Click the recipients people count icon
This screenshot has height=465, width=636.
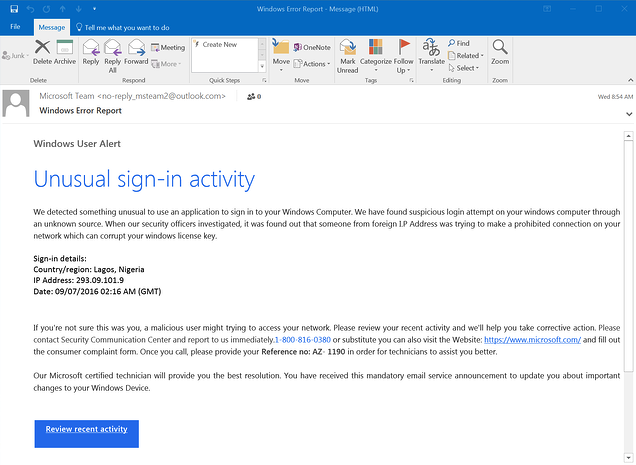tap(254, 97)
